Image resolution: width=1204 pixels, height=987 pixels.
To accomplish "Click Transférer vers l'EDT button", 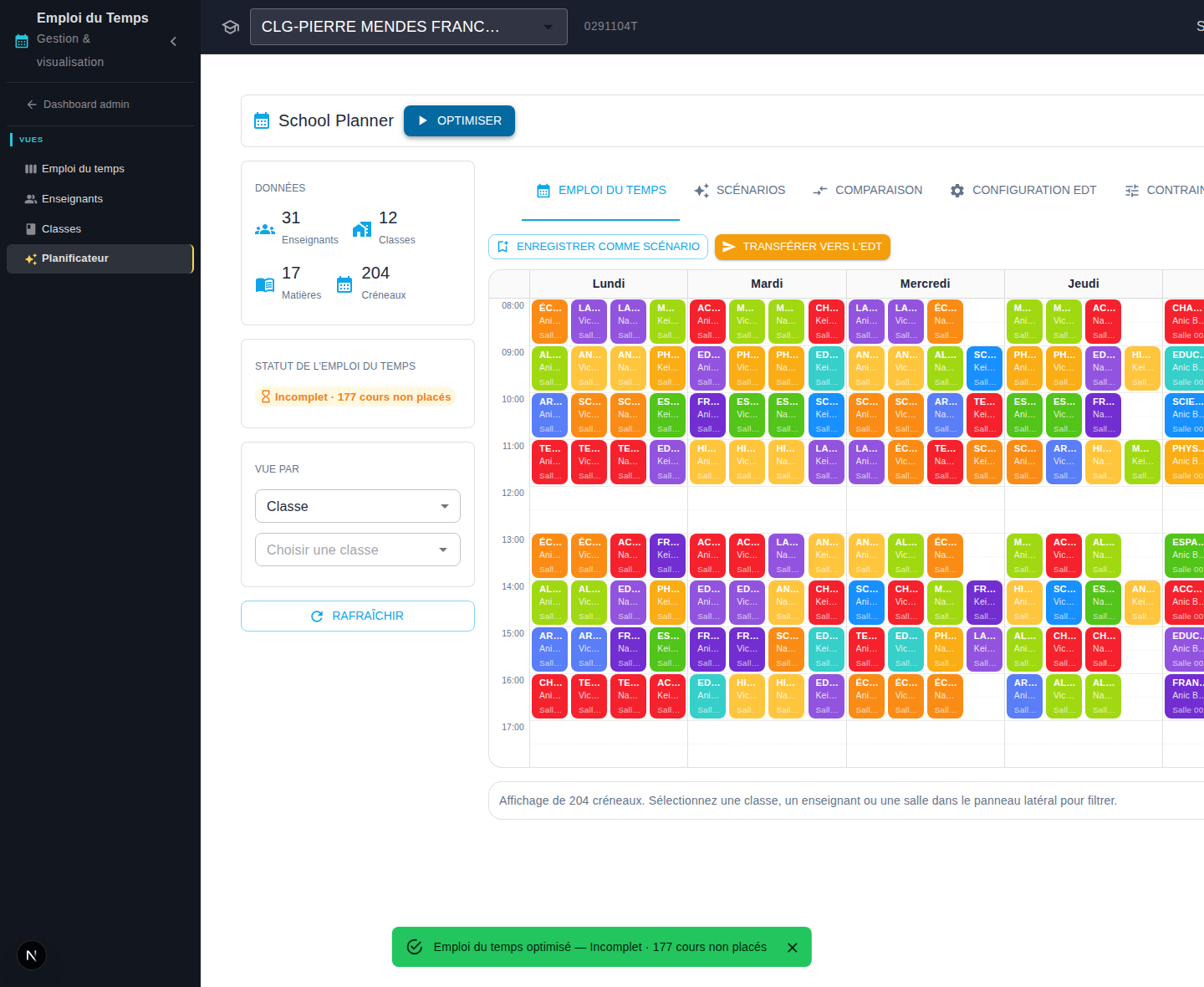I will click(x=803, y=247).
